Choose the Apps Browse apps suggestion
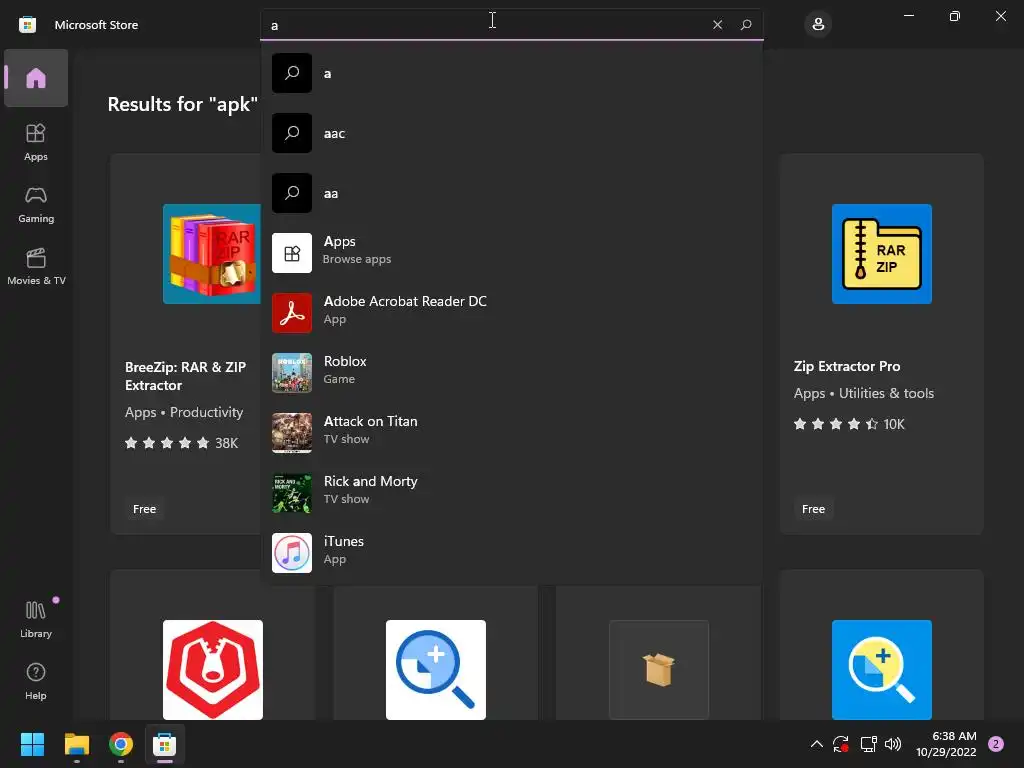The height and width of the screenshot is (768, 1024). [511, 253]
